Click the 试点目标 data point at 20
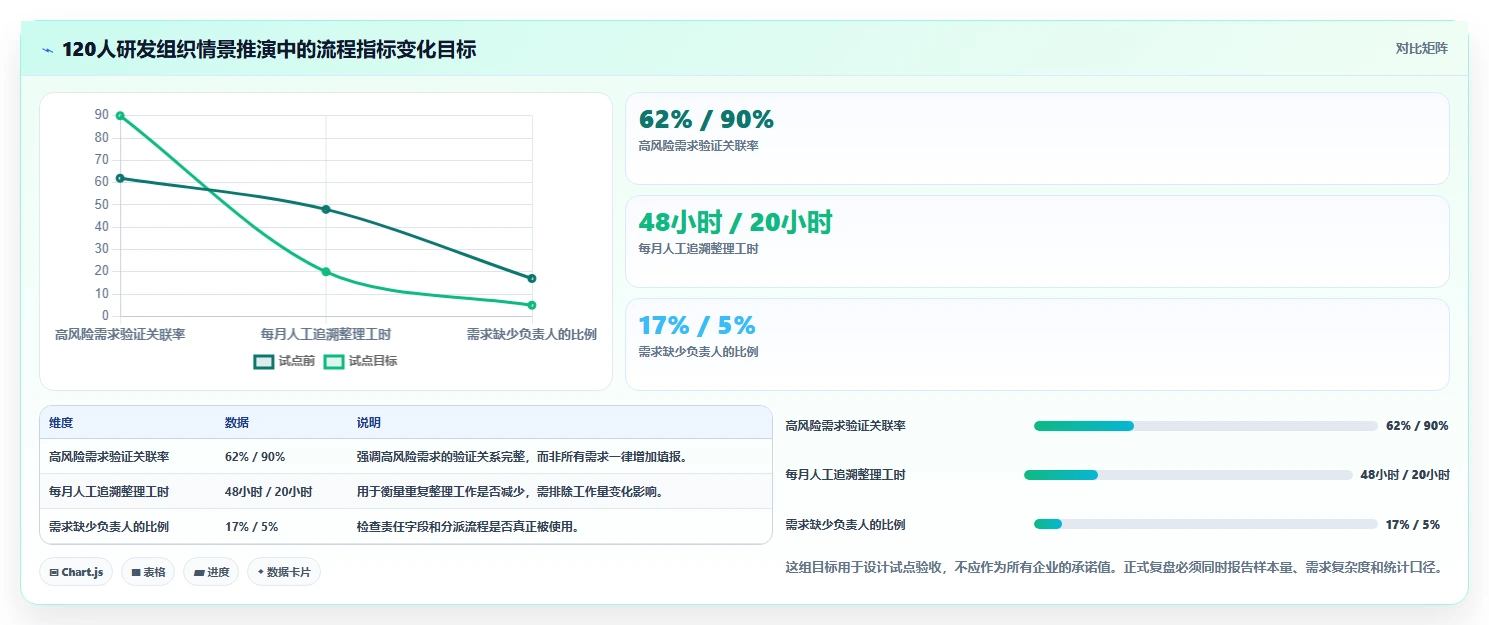1489x625 pixels. [x=326, y=272]
